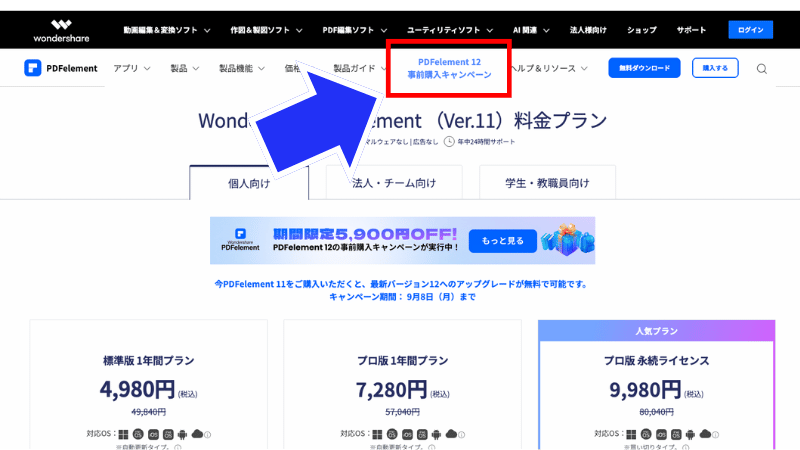This screenshot has width=800, height=450.
Task: Click Android icon in プロ版 永続ライセンス
Action: coord(690,435)
